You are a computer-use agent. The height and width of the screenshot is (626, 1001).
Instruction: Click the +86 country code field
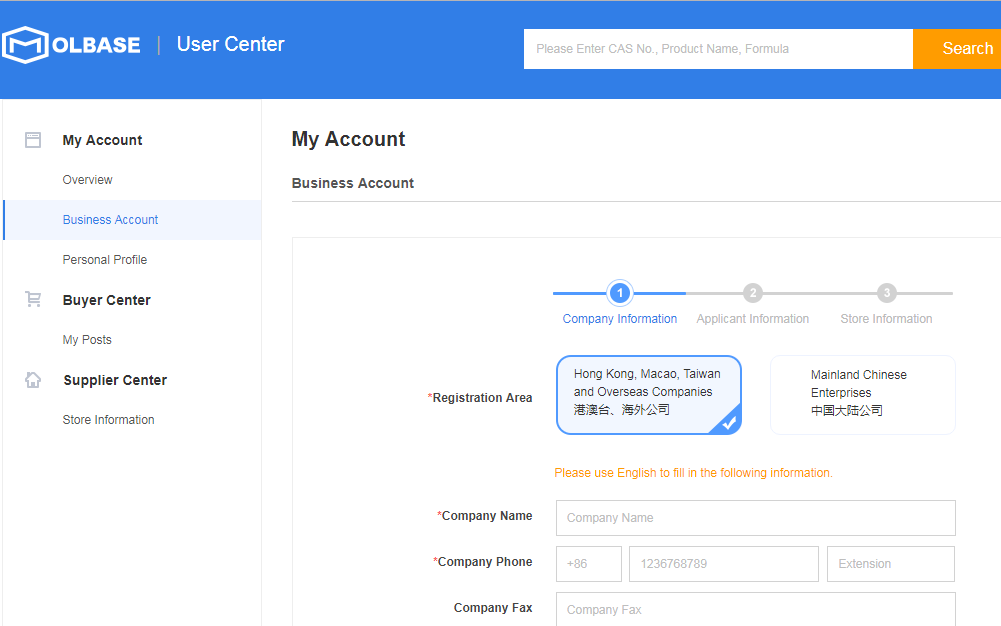(x=589, y=564)
